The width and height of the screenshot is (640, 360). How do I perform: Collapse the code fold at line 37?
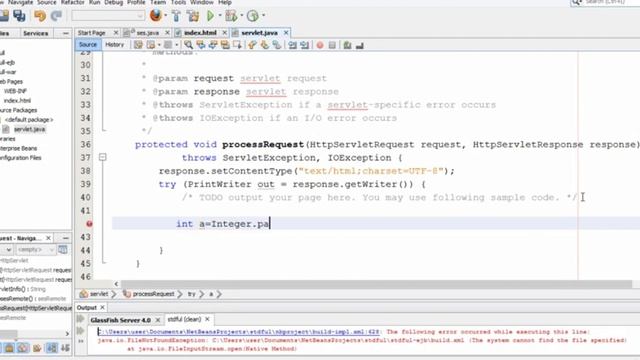[103, 157]
